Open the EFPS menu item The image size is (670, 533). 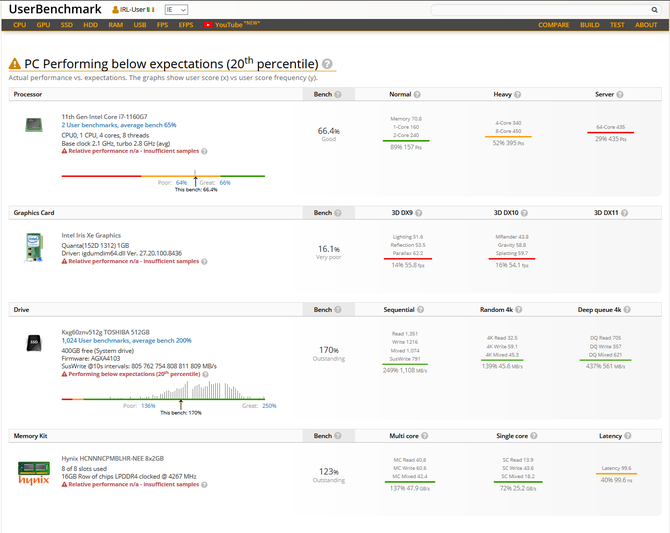(x=186, y=25)
